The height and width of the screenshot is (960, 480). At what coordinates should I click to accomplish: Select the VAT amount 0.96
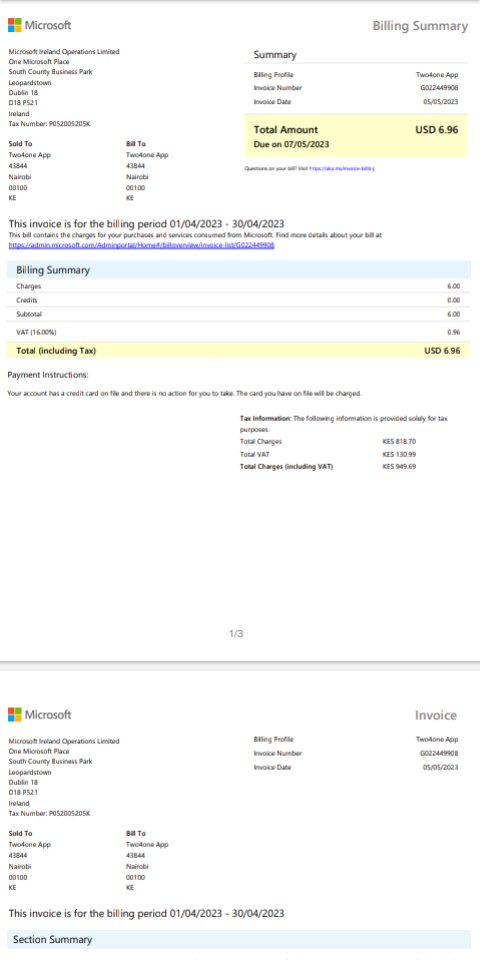[x=453, y=332]
